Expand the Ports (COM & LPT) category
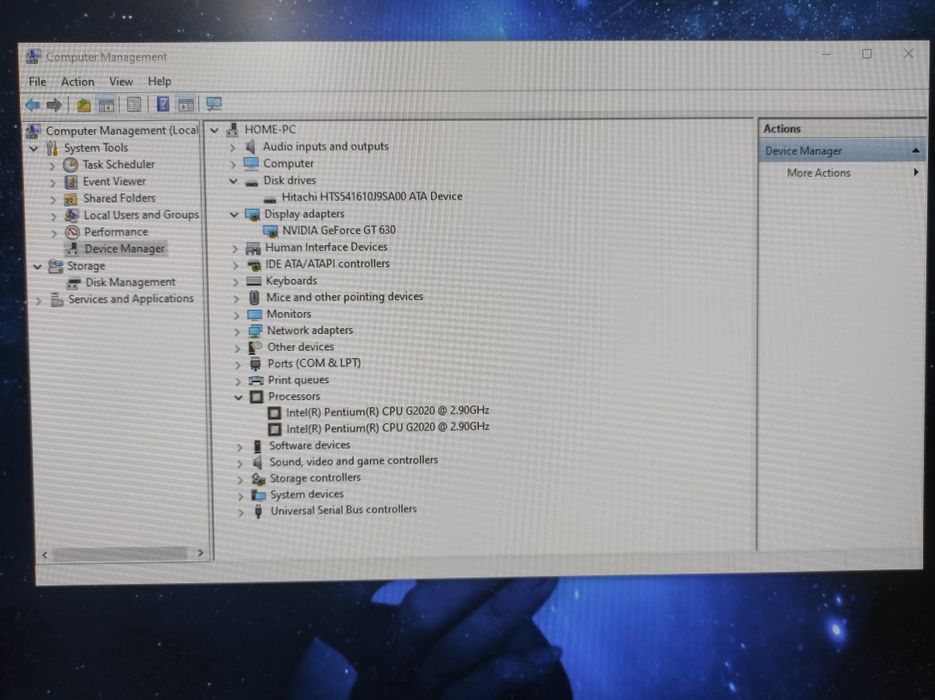 (238, 364)
